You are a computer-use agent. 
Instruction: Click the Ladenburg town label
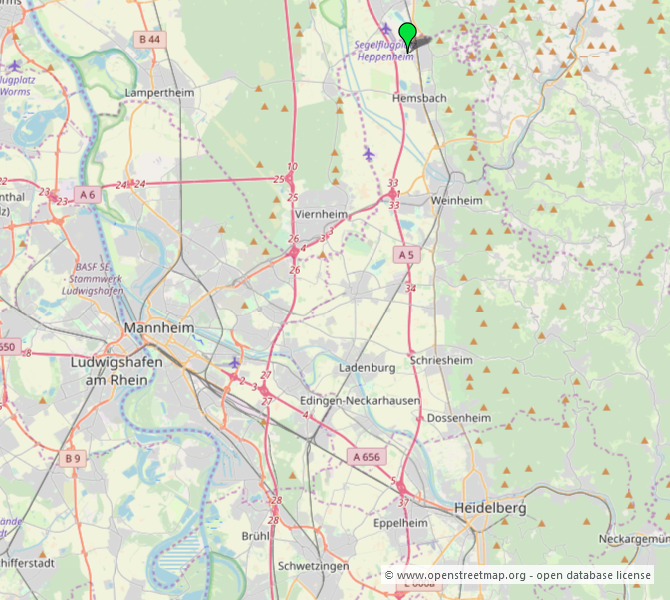tap(367, 368)
